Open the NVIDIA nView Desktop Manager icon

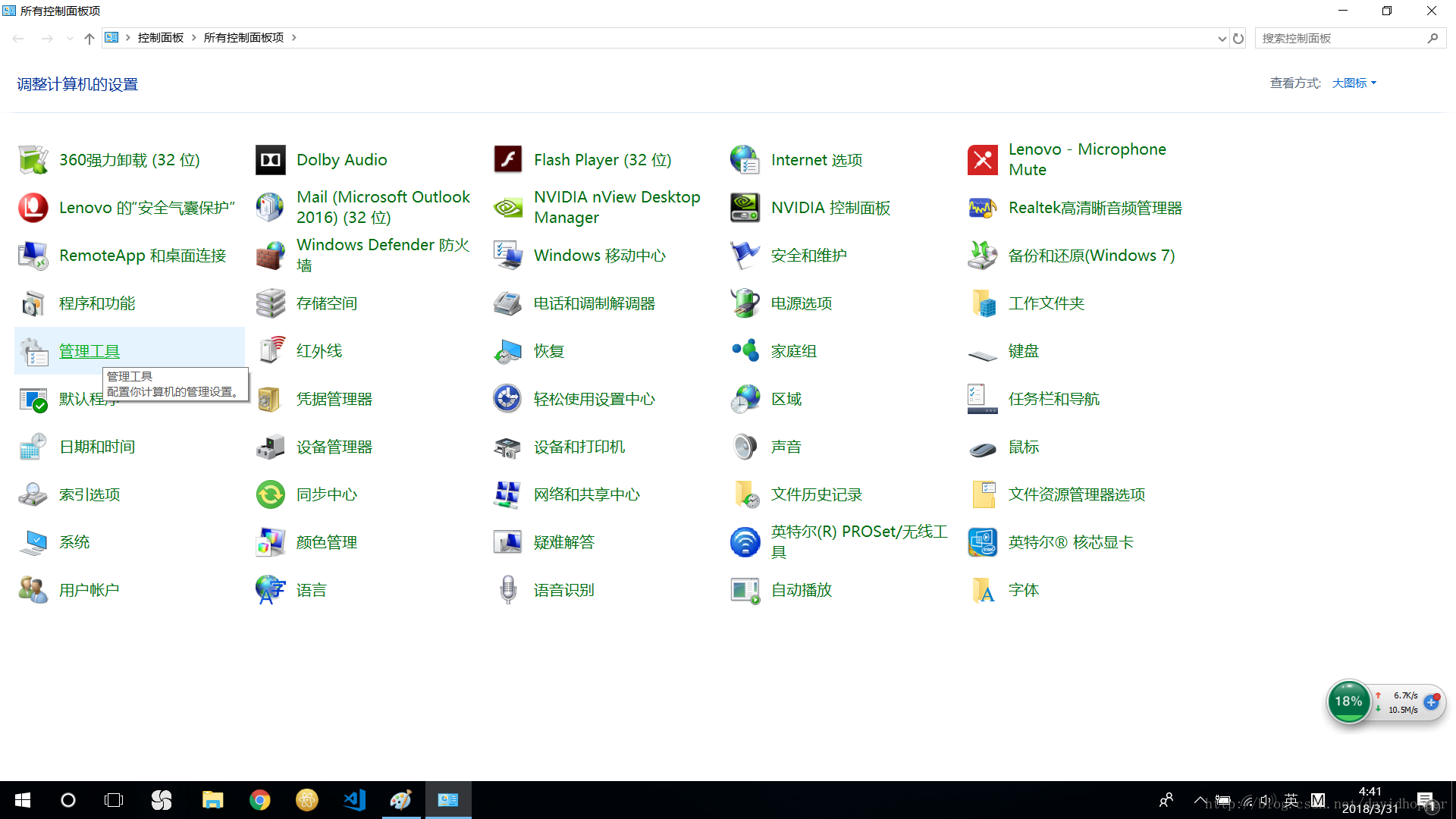(x=508, y=208)
